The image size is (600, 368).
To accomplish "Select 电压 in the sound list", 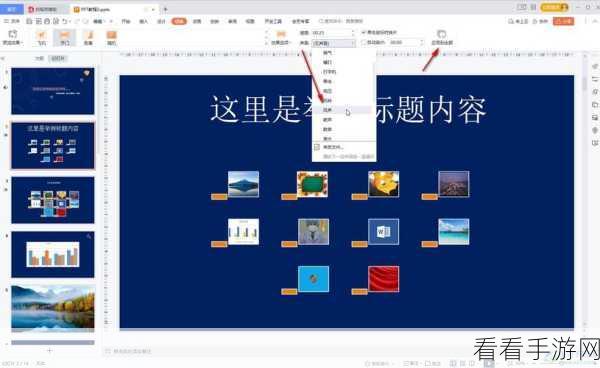I will (328, 91).
